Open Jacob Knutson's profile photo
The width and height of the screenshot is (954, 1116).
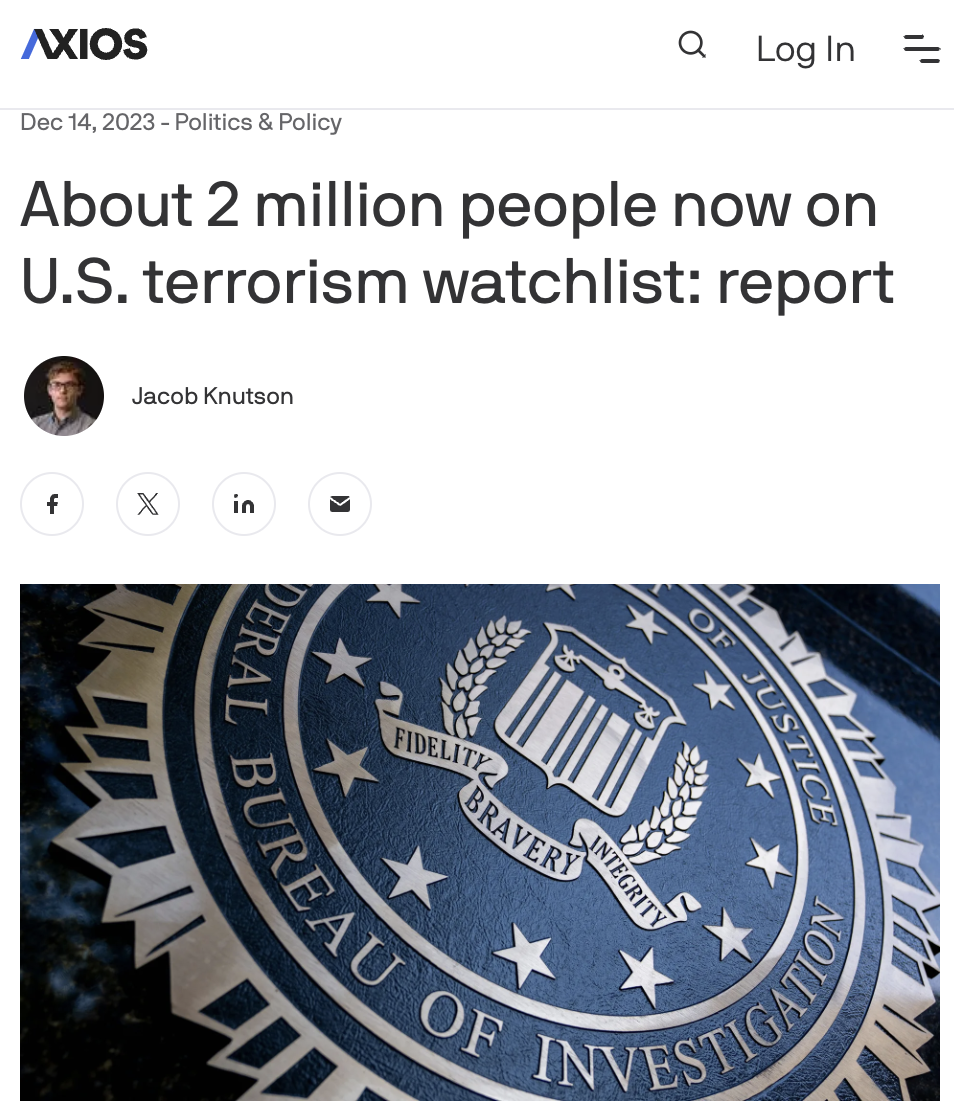click(64, 396)
